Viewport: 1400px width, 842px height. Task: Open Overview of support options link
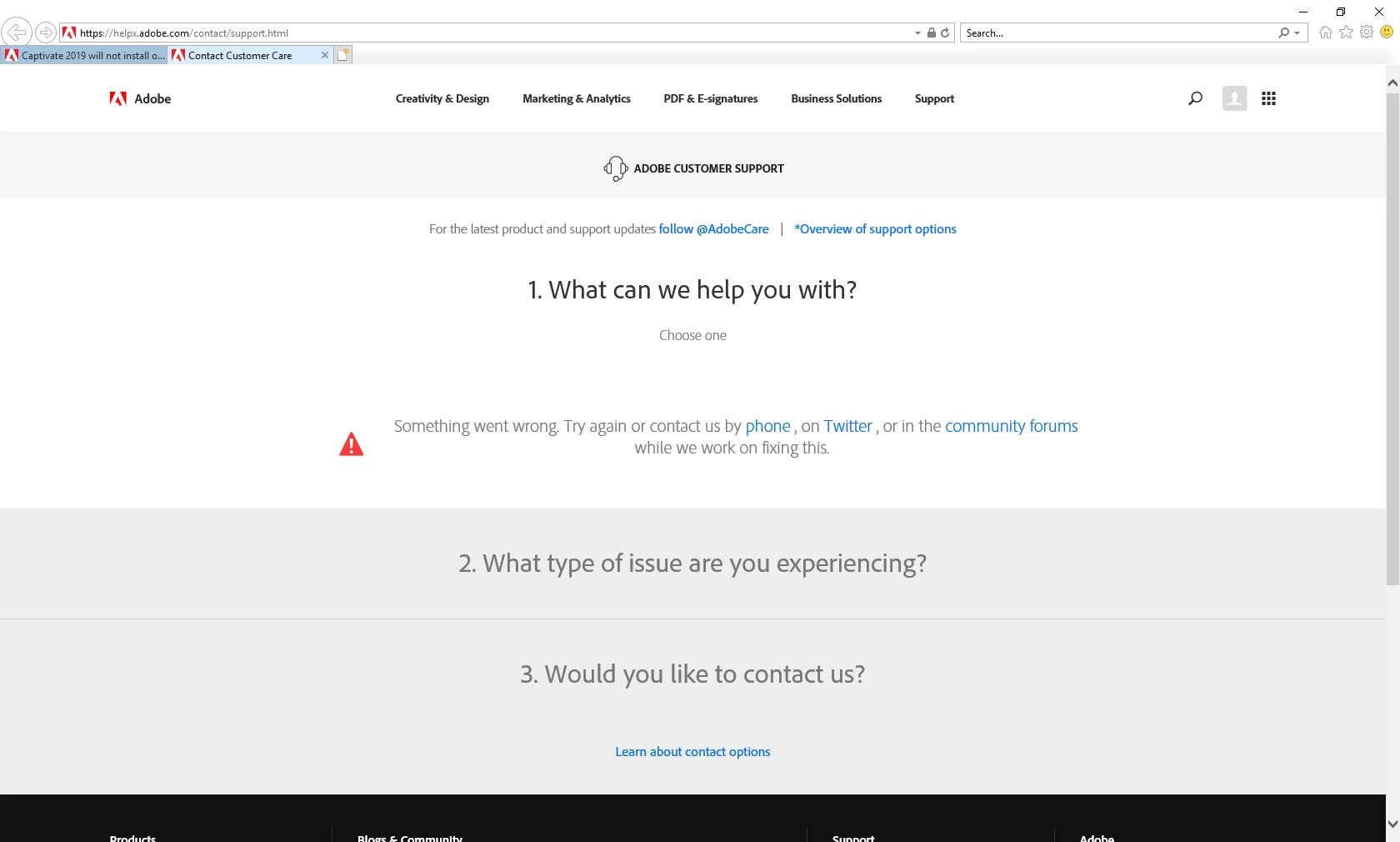pos(875,229)
